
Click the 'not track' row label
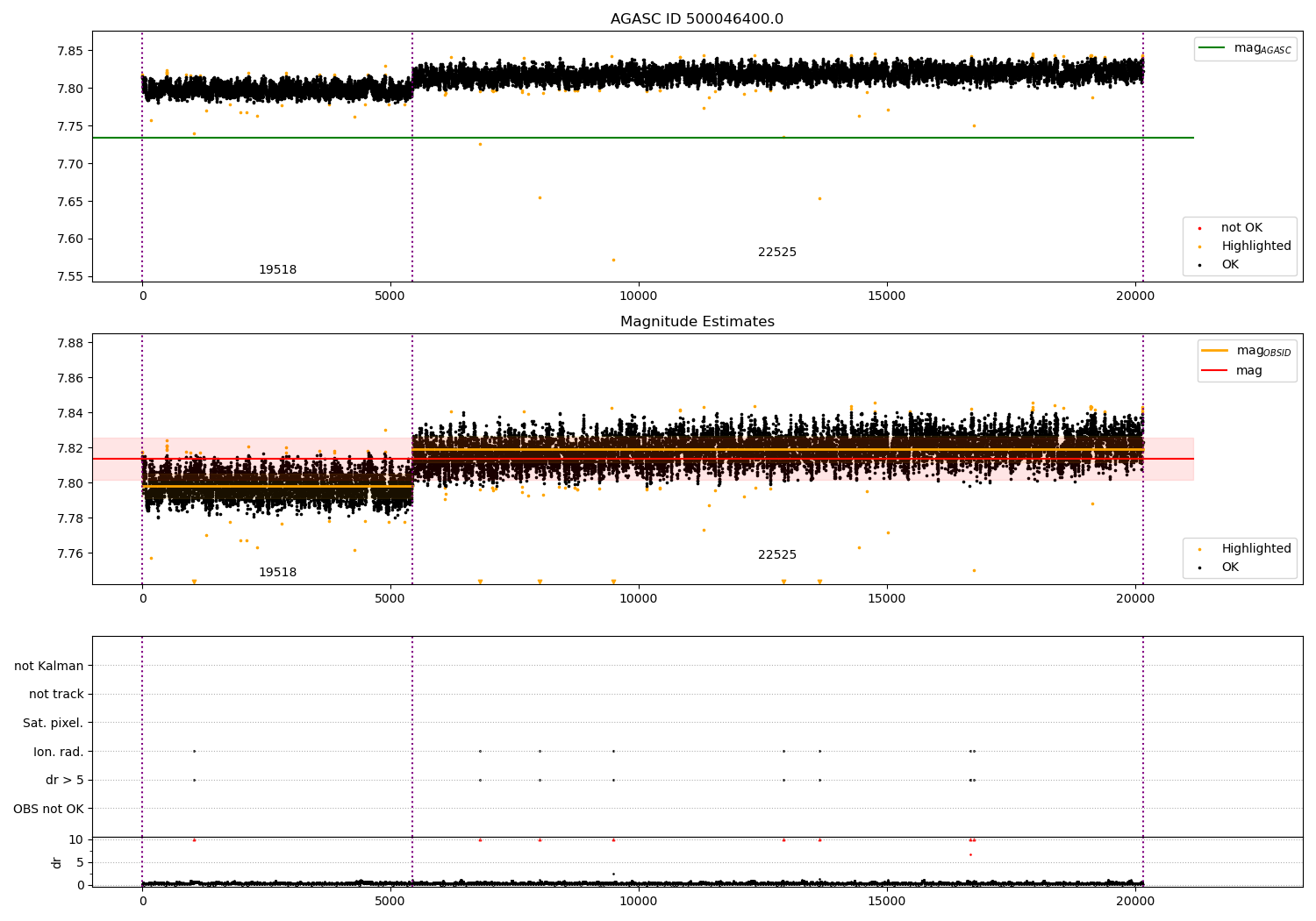coord(56,695)
